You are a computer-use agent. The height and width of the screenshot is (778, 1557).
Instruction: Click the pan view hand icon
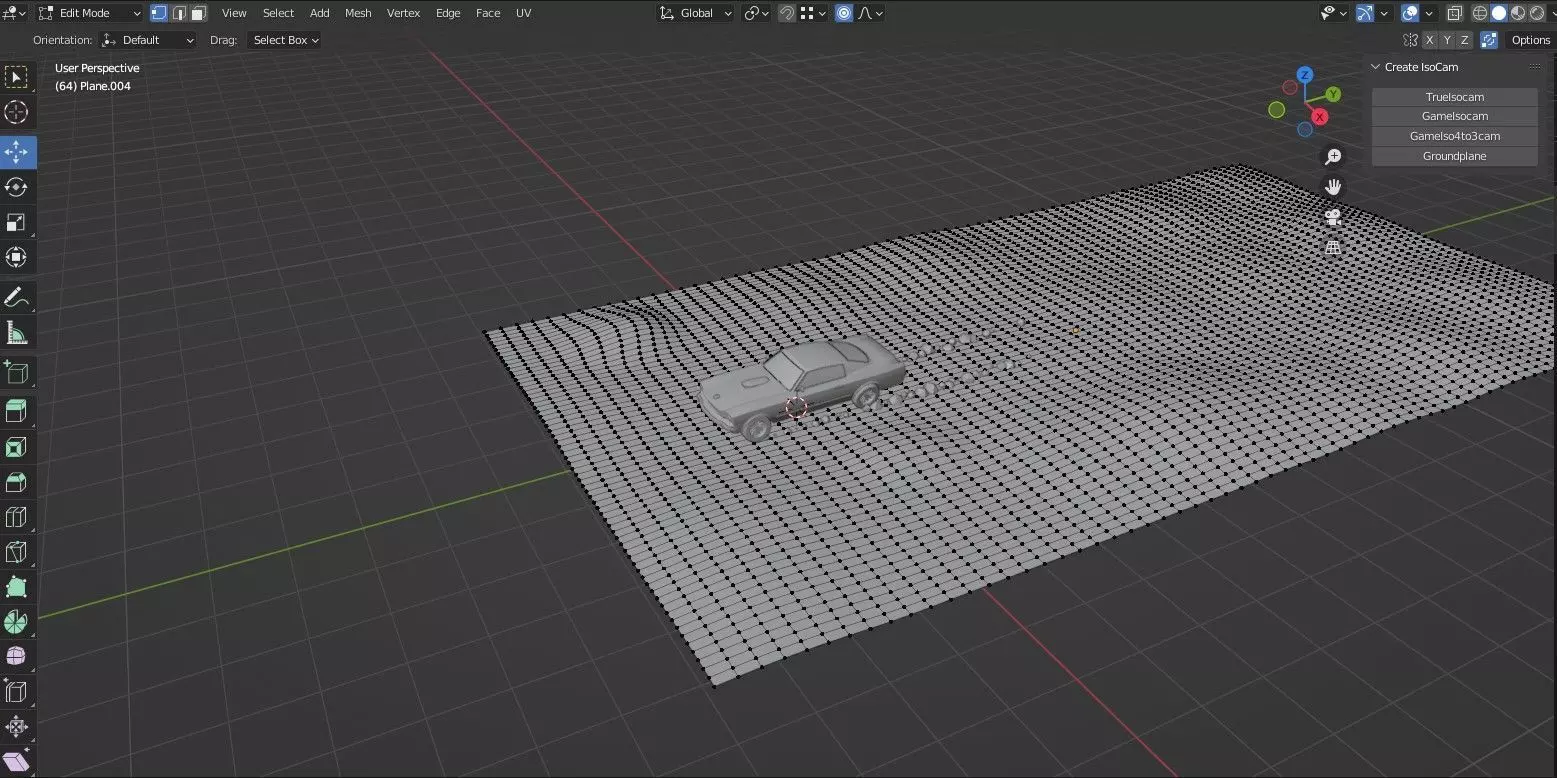pyautogui.click(x=1333, y=187)
